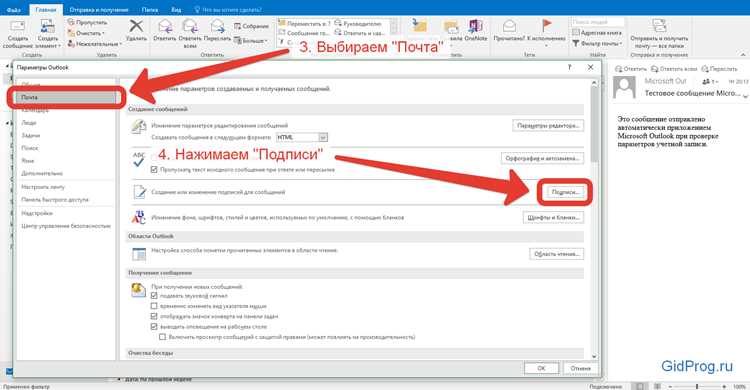This screenshot has height=390, width=750.
Task: Select Настроить ленту in the options sidebar
Action: pyautogui.click(x=66, y=187)
